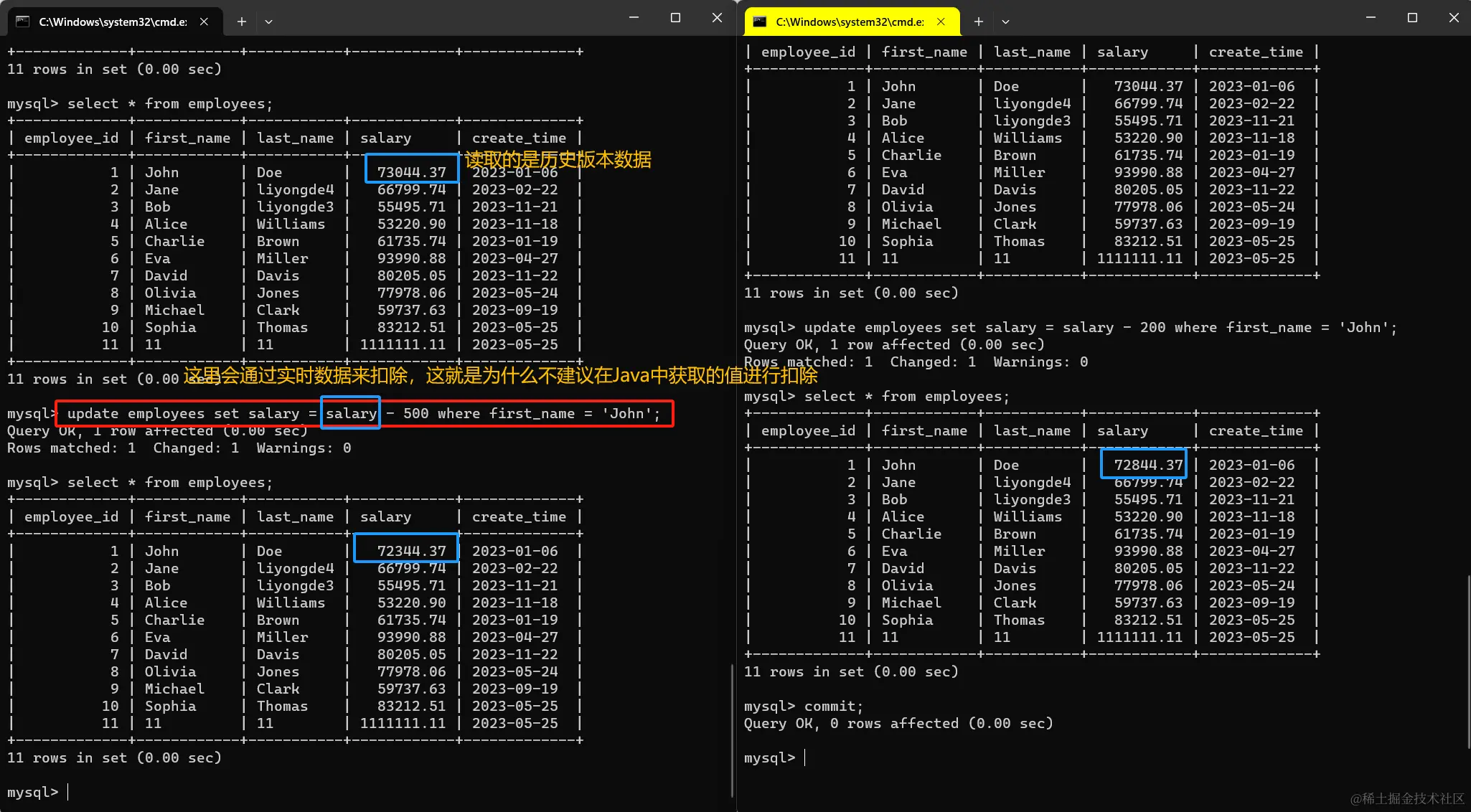1471x812 pixels.
Task: Click 'Olivia' in left terminal's lower table
Action: pyautogui.click(x=170, y=671)
